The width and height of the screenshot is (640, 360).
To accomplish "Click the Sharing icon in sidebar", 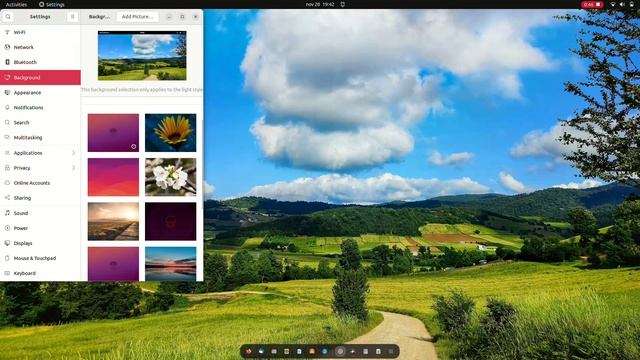I will [7, 198].
